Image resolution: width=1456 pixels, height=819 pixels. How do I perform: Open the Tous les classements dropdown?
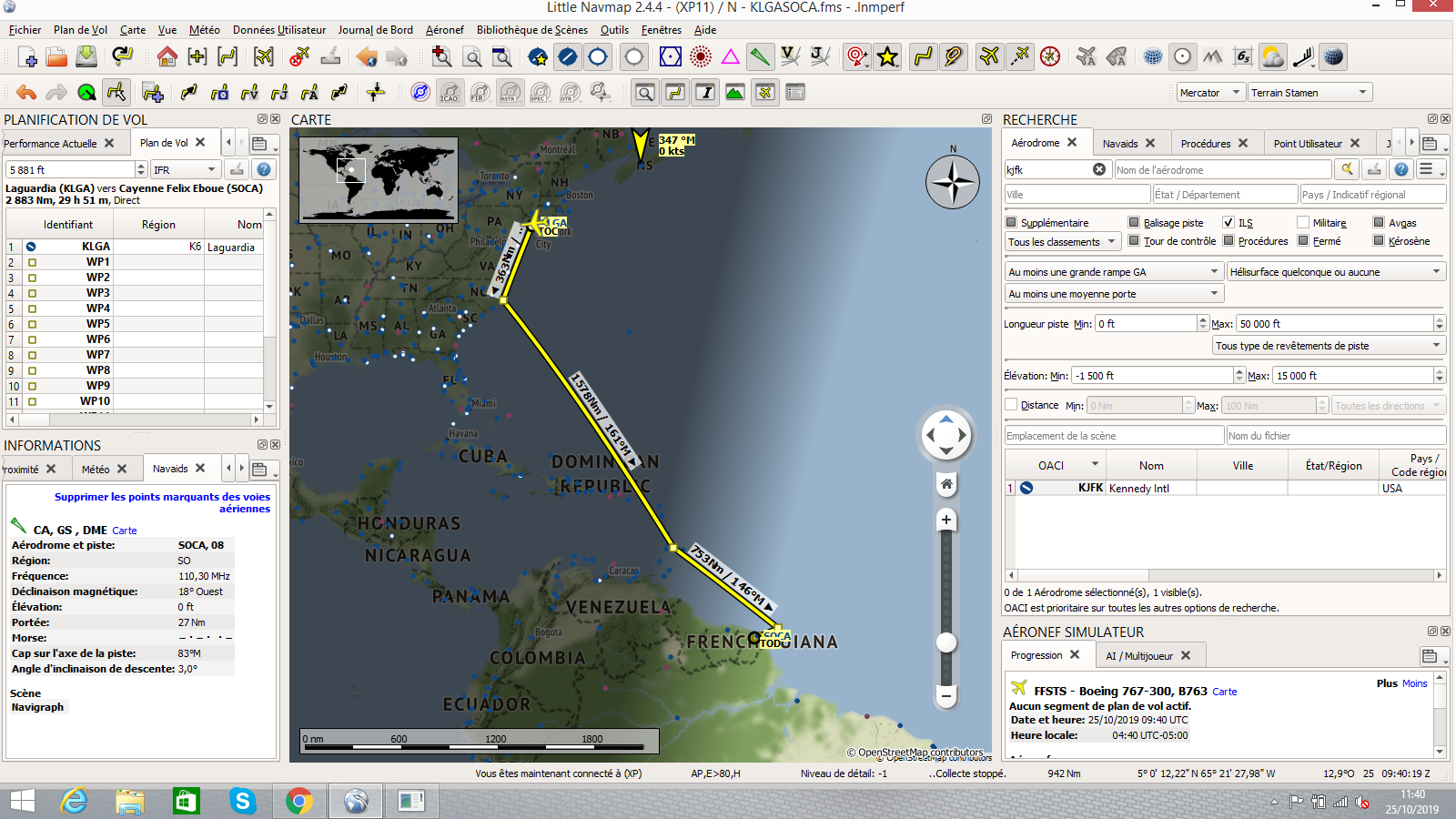pyautogui.click(x=1061, y=241)
